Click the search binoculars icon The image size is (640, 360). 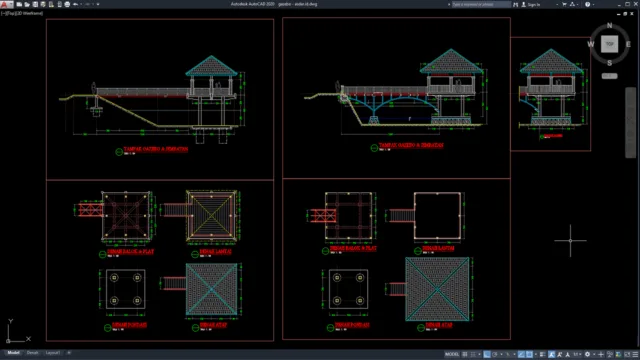(x=516, y=4)
